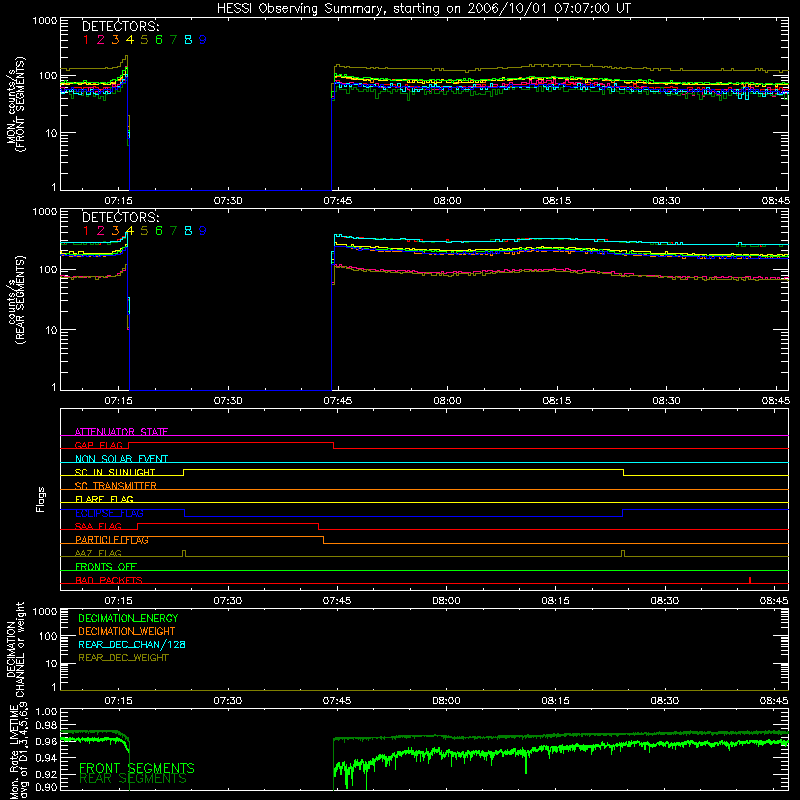Click the HESSI Observing Summary title text
The image size is (800, 800).
423,9
